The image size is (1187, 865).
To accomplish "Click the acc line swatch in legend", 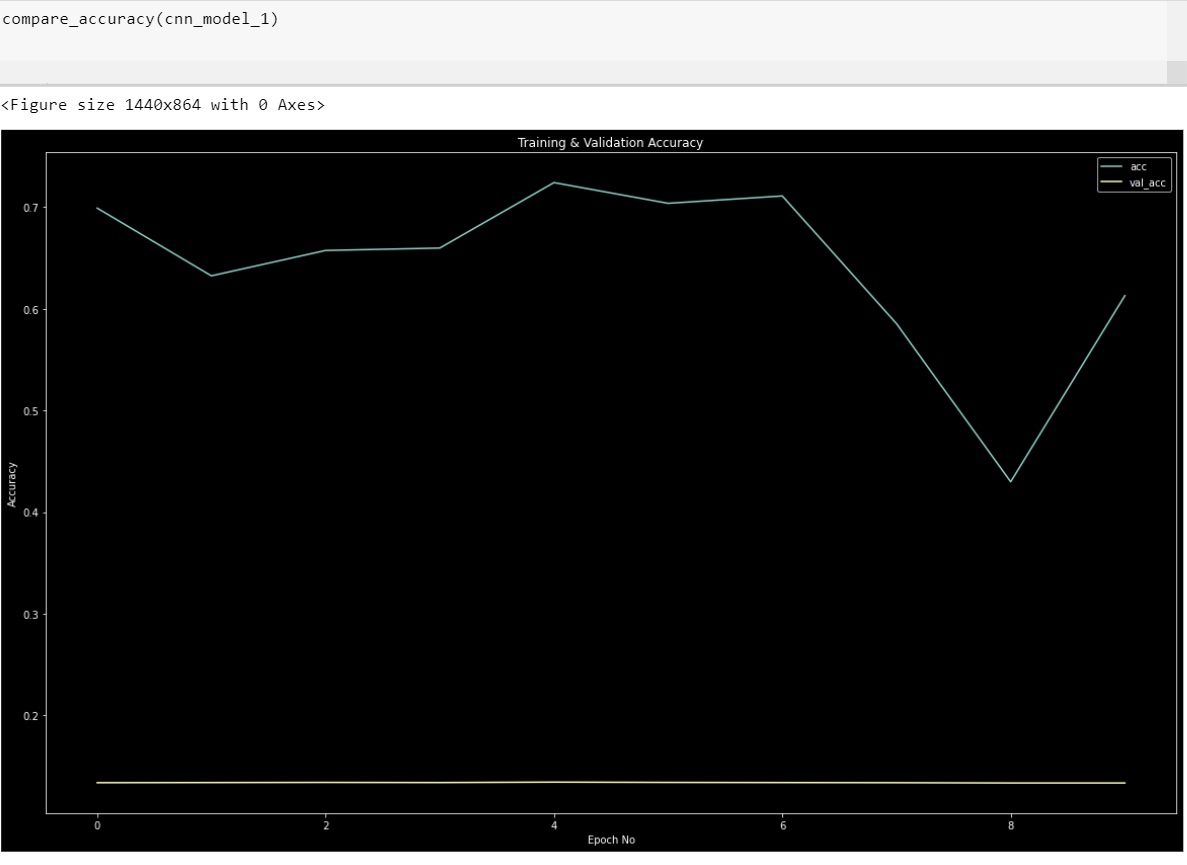I will pyautogui.click(x=1111, y=167).
